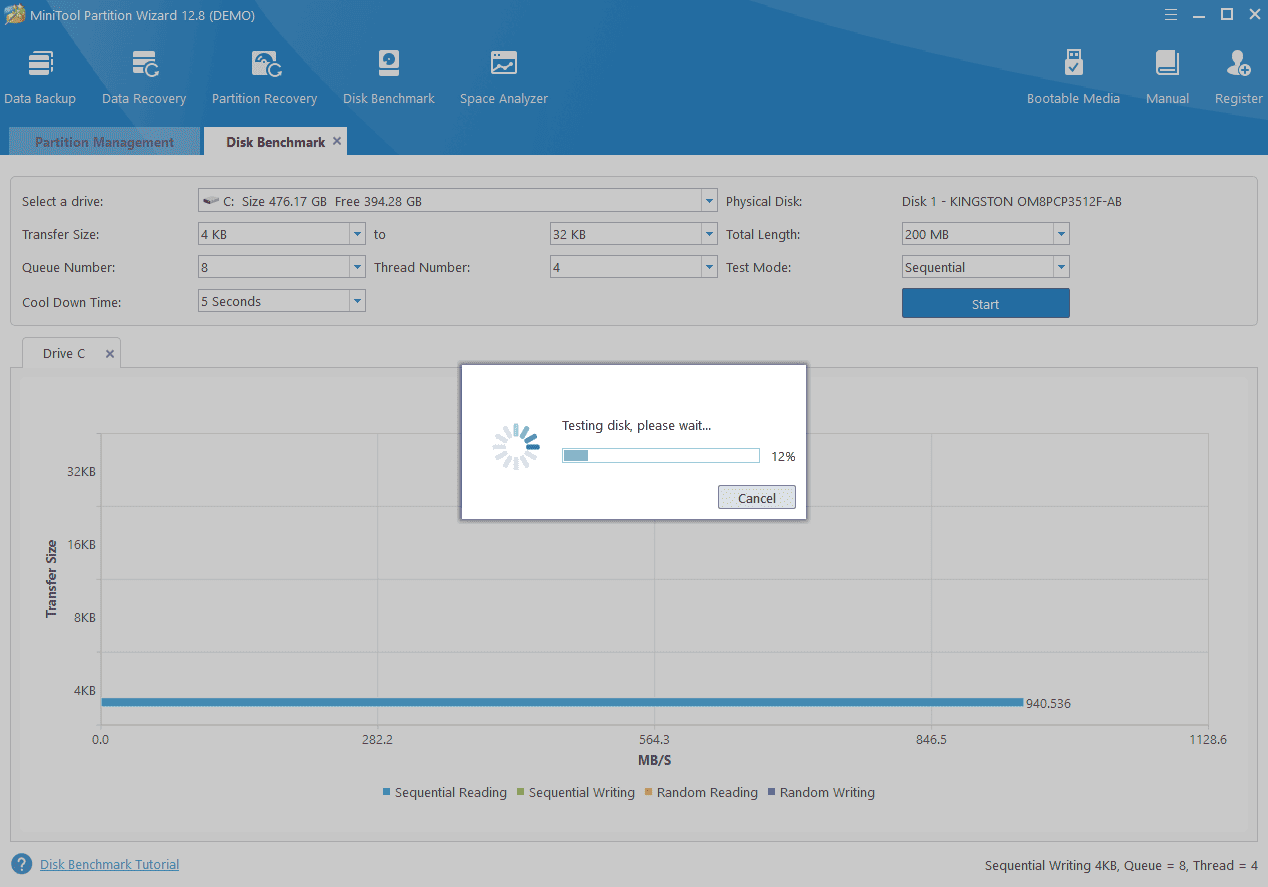The width and height of the screenshot is (1268, 887).
Task: Launch the Disk Benchmark tool
Action: [388, 75]
